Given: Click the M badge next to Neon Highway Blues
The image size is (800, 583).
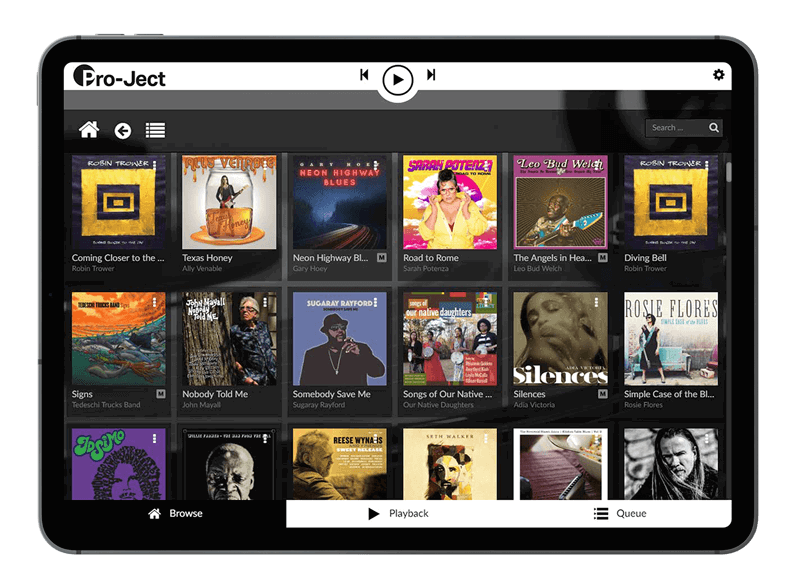Looking at the screenshot, I should click(x=382, y=258).
